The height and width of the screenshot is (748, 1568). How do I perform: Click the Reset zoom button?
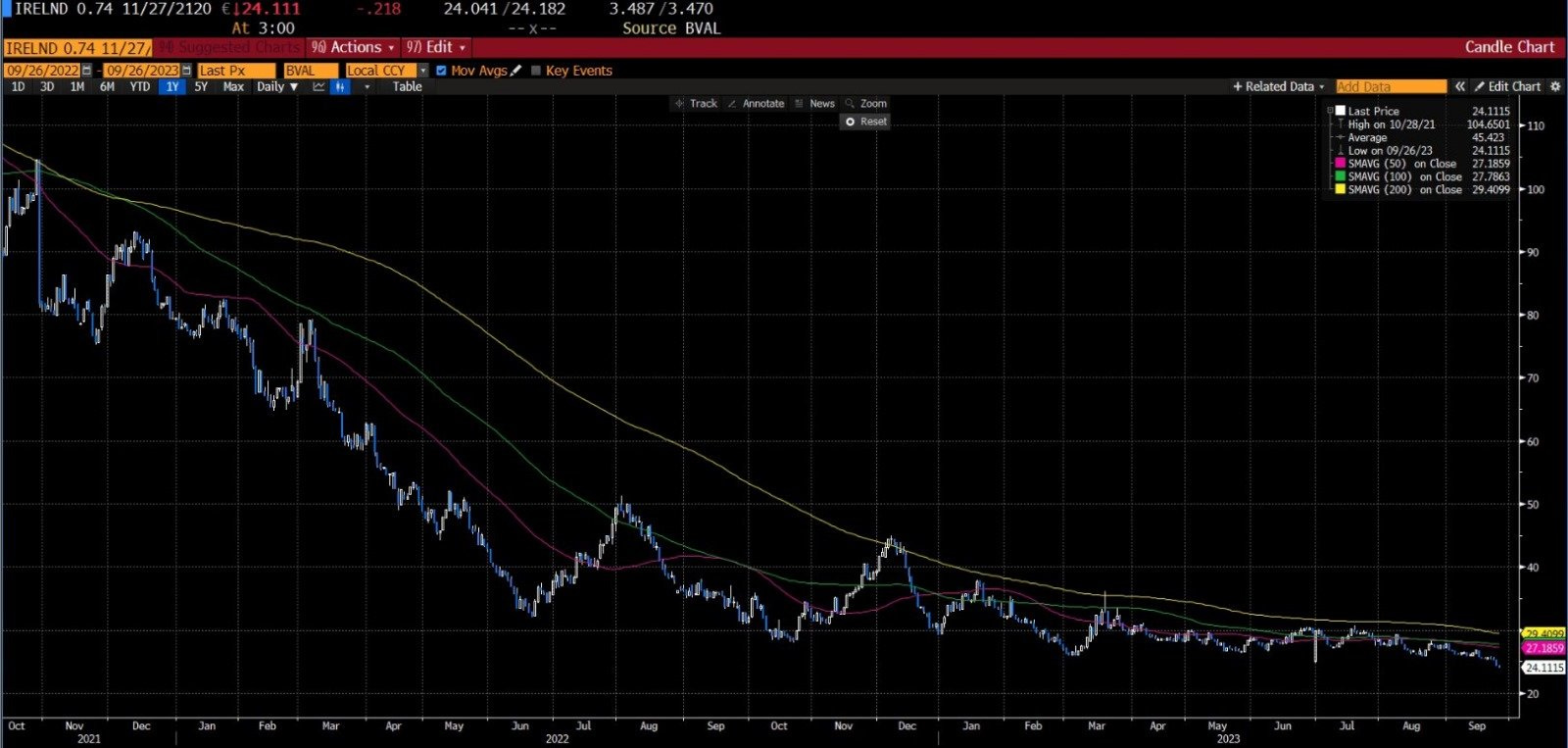[x=865, y=122]
